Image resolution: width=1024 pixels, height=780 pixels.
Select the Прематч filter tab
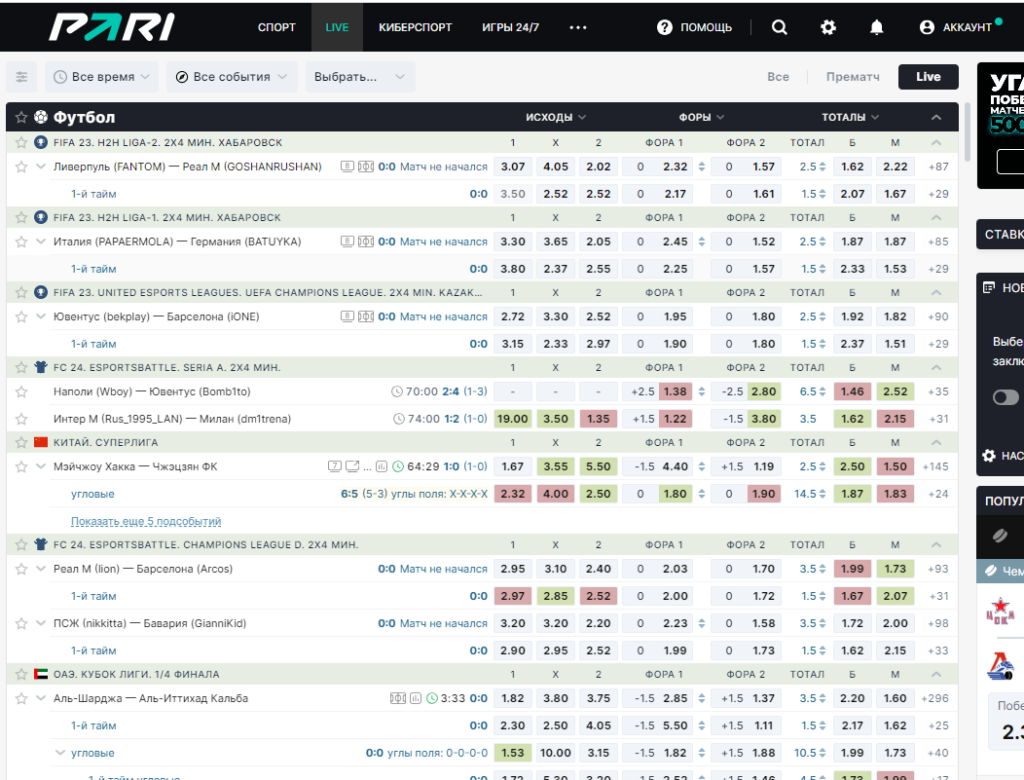852,77
